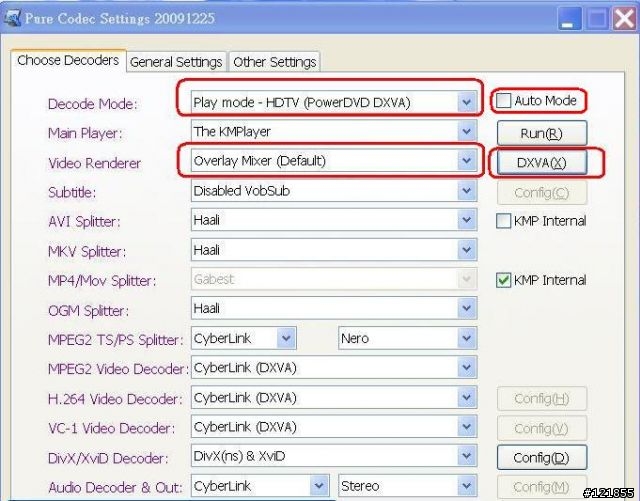Switch to the General Settings tab
This screenshot has height=501, width=640.
176,62
